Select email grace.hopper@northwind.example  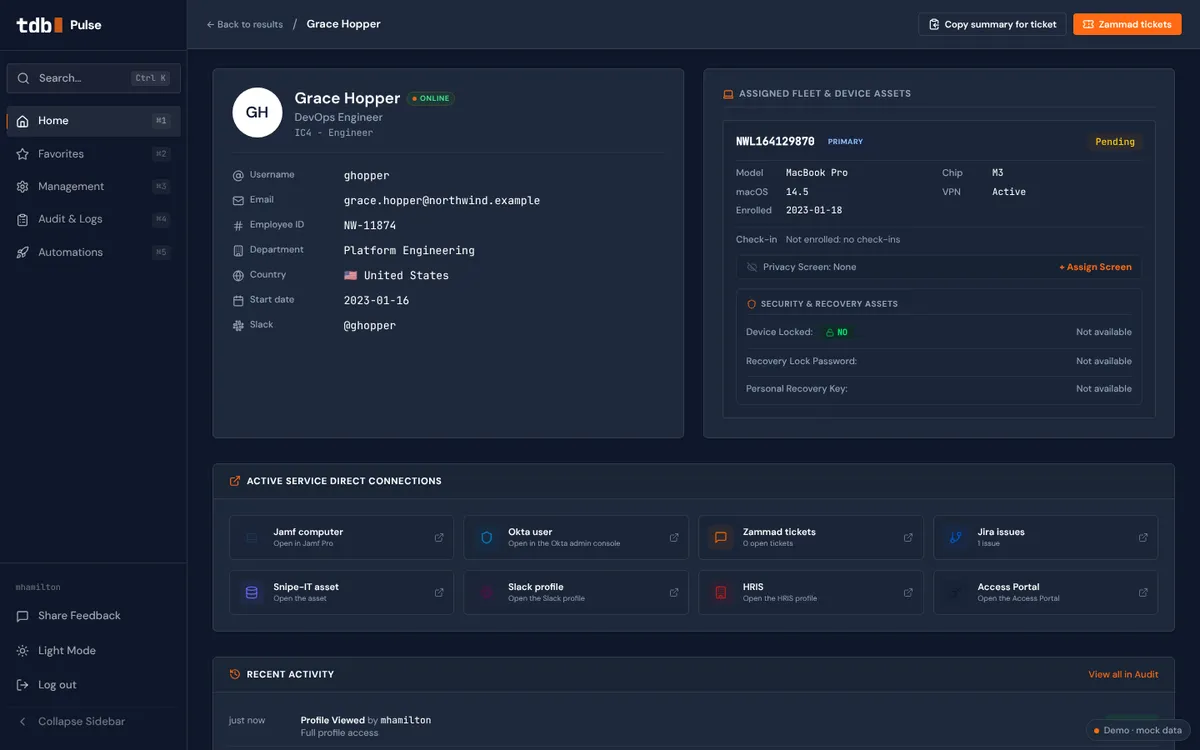point(442,201)
